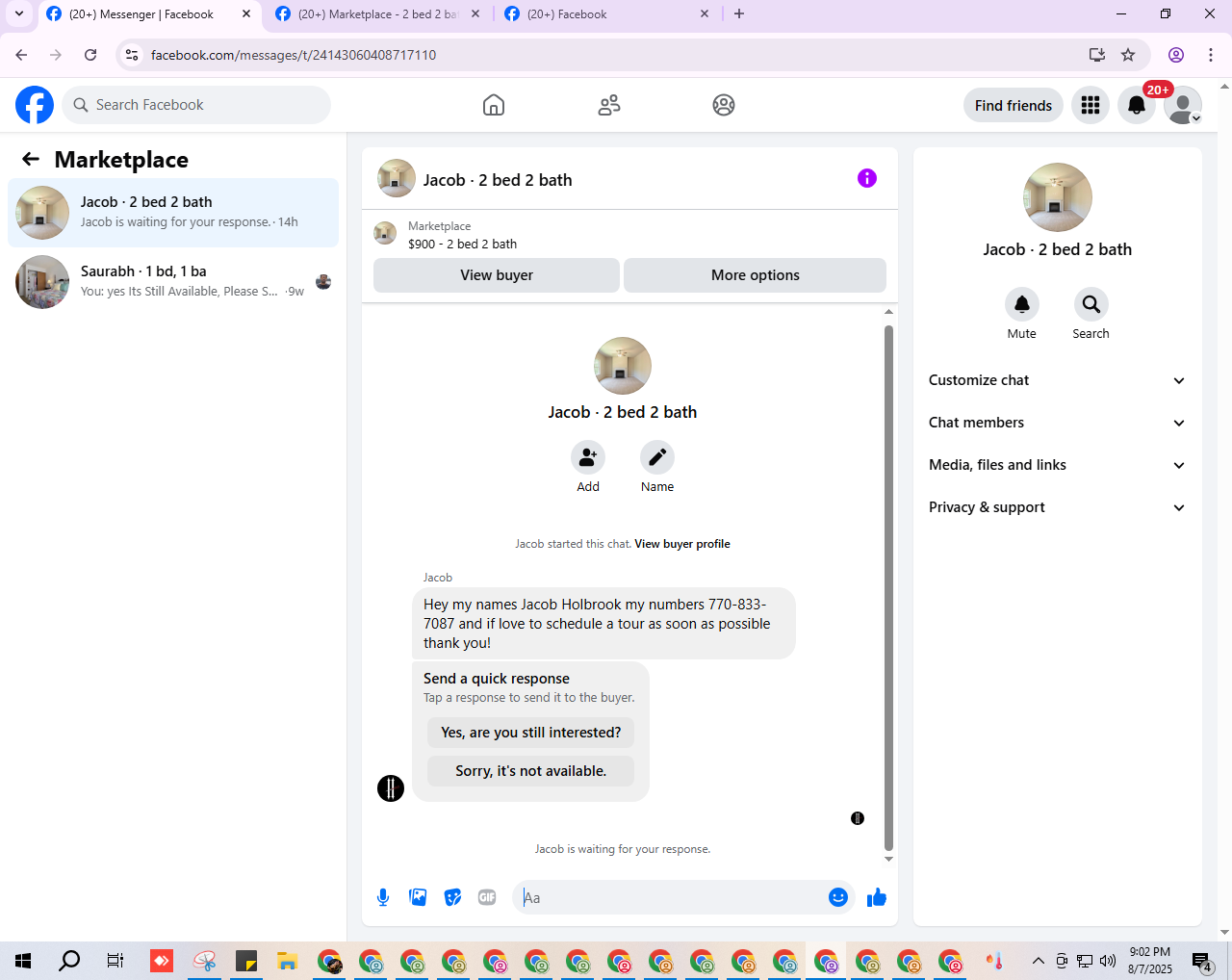Click the chat scrollbar thumb

click(x=888, y=588)
